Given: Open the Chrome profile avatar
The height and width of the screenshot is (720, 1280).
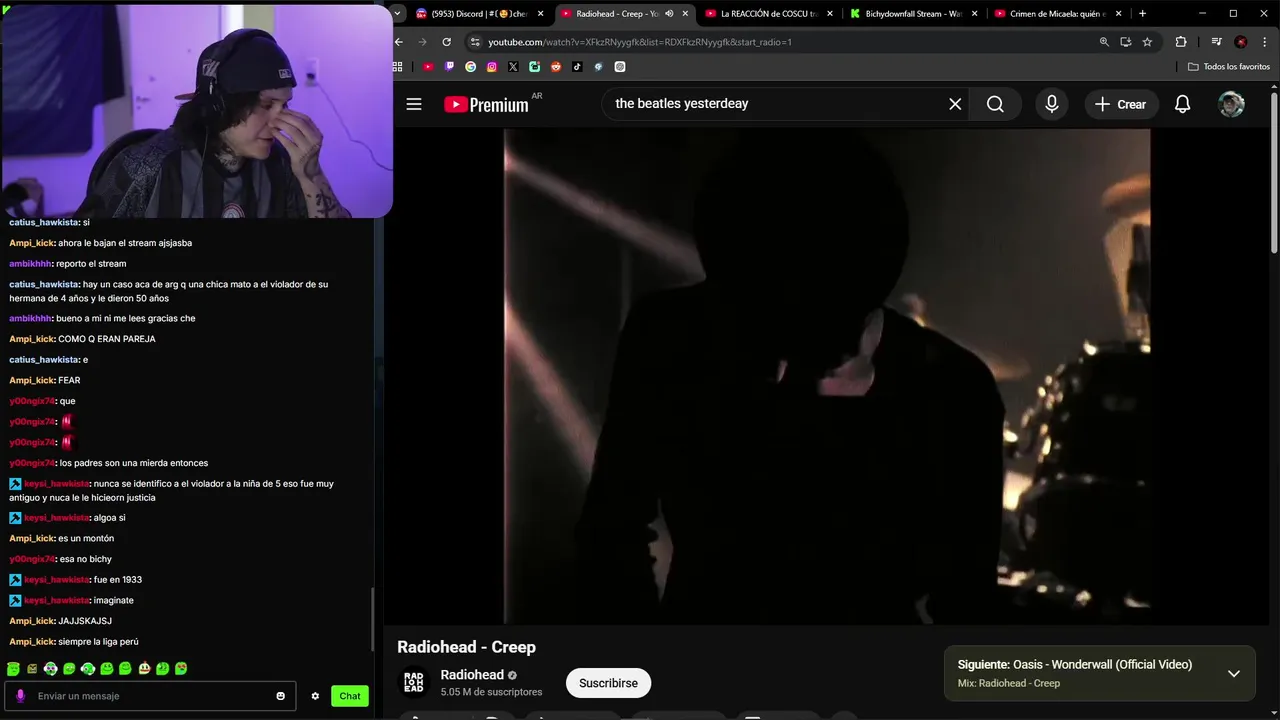Looking at the screenshot, I should pyautogui.click(x=1241, y=42).
